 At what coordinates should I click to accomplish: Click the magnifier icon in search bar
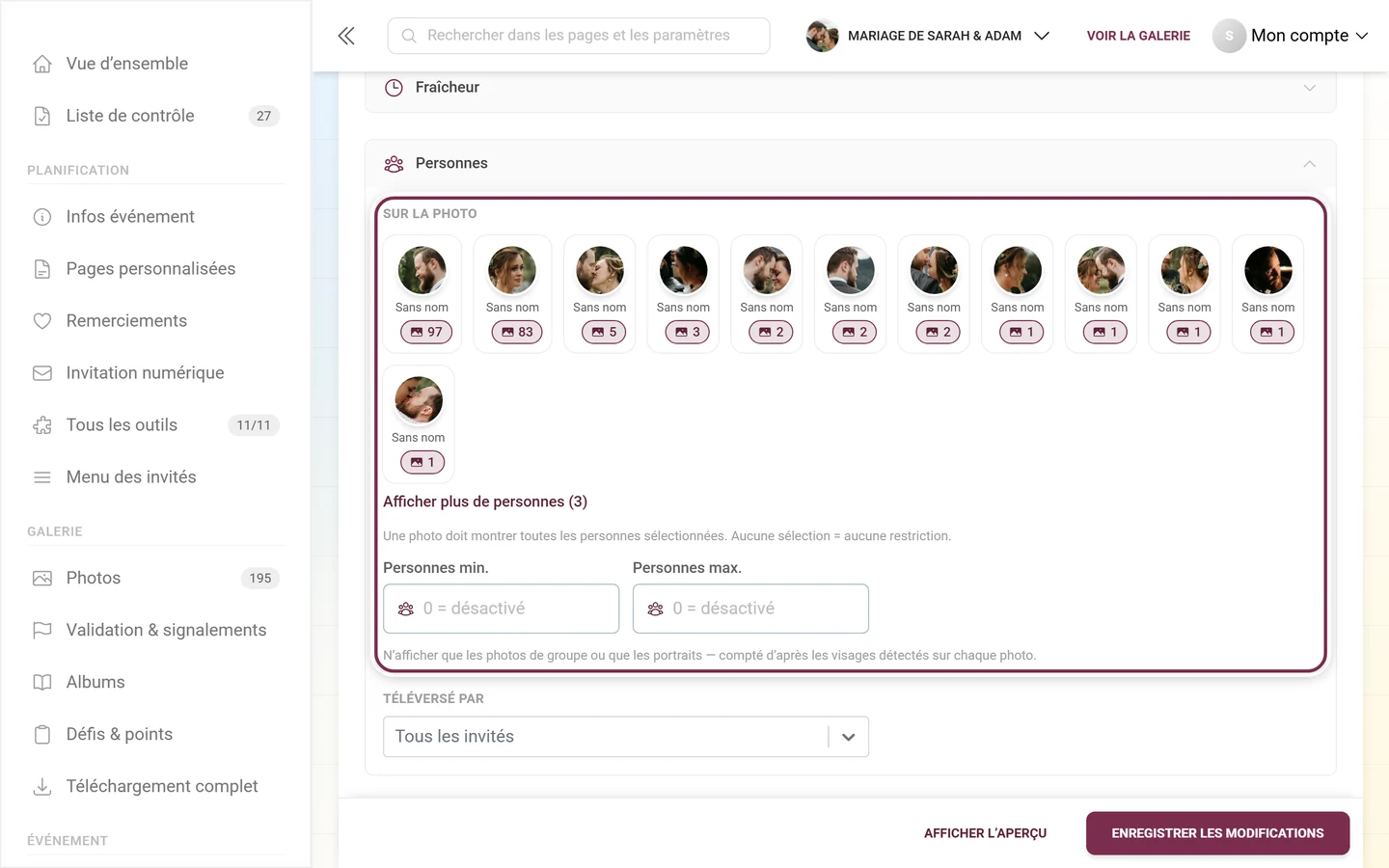coord(409,36)
